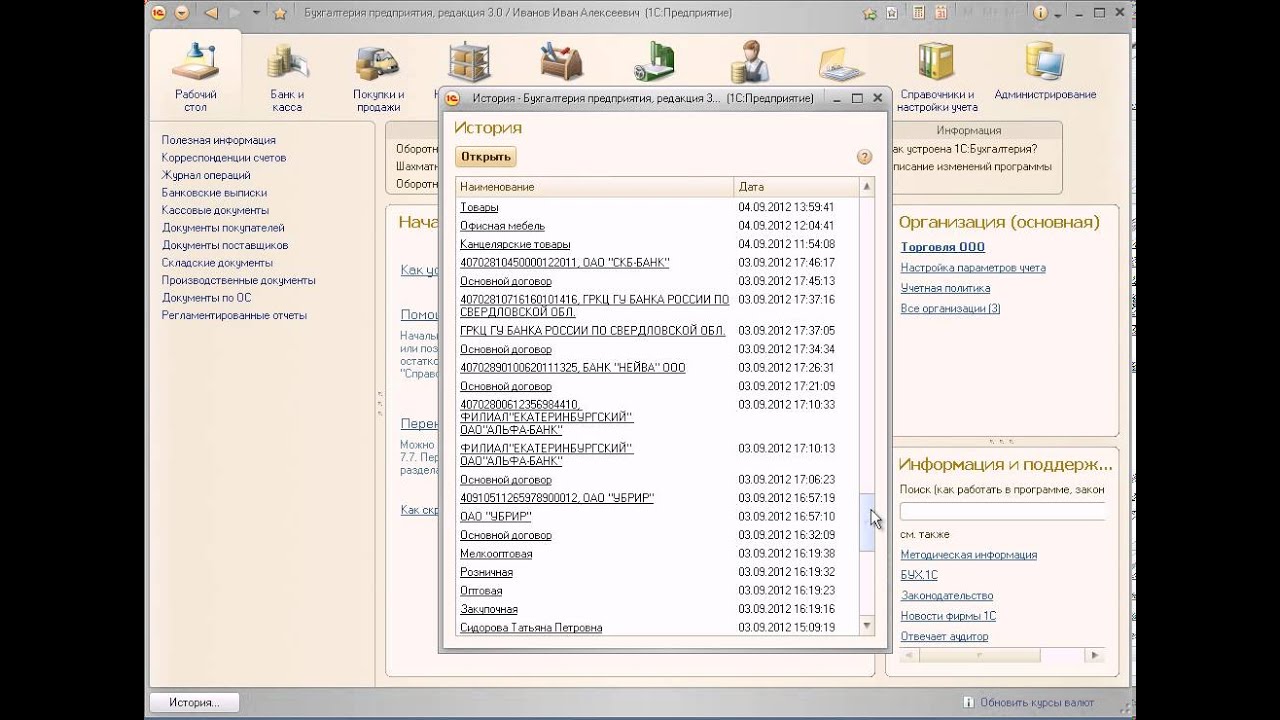
Task: Open Регламентированные отчеты in left menu
Action: point(234,315)
